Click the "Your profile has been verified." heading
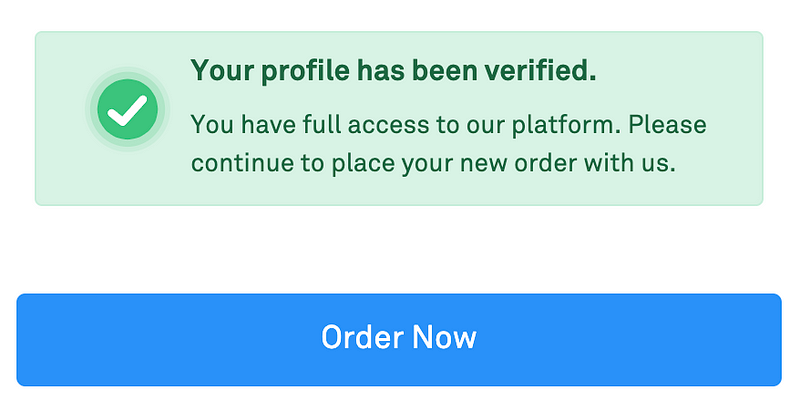800x412 pixels. 393,70
